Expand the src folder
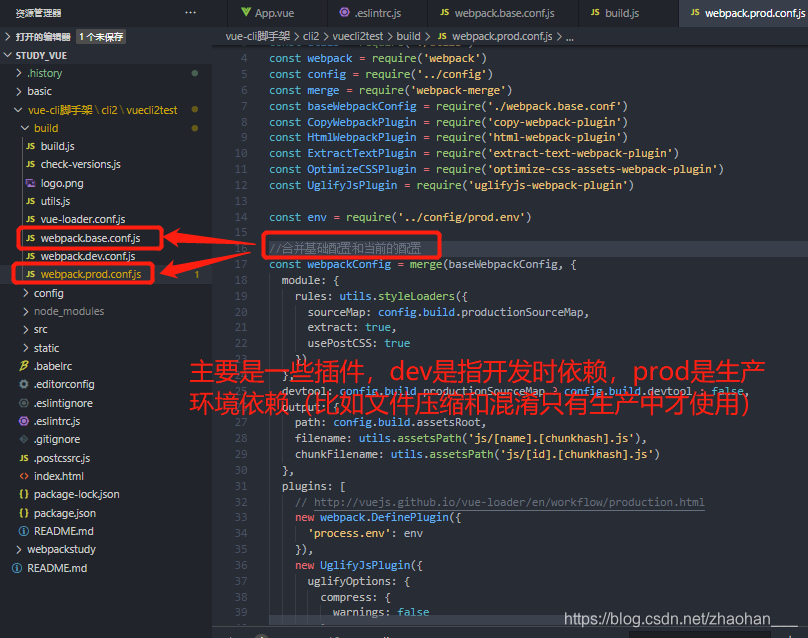 (26, 329)
